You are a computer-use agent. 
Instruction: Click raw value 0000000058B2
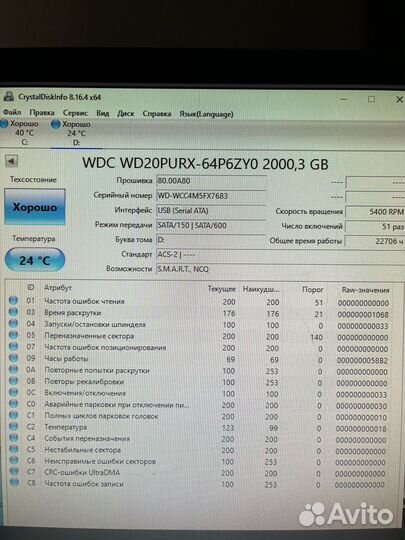tap(362, 361)
